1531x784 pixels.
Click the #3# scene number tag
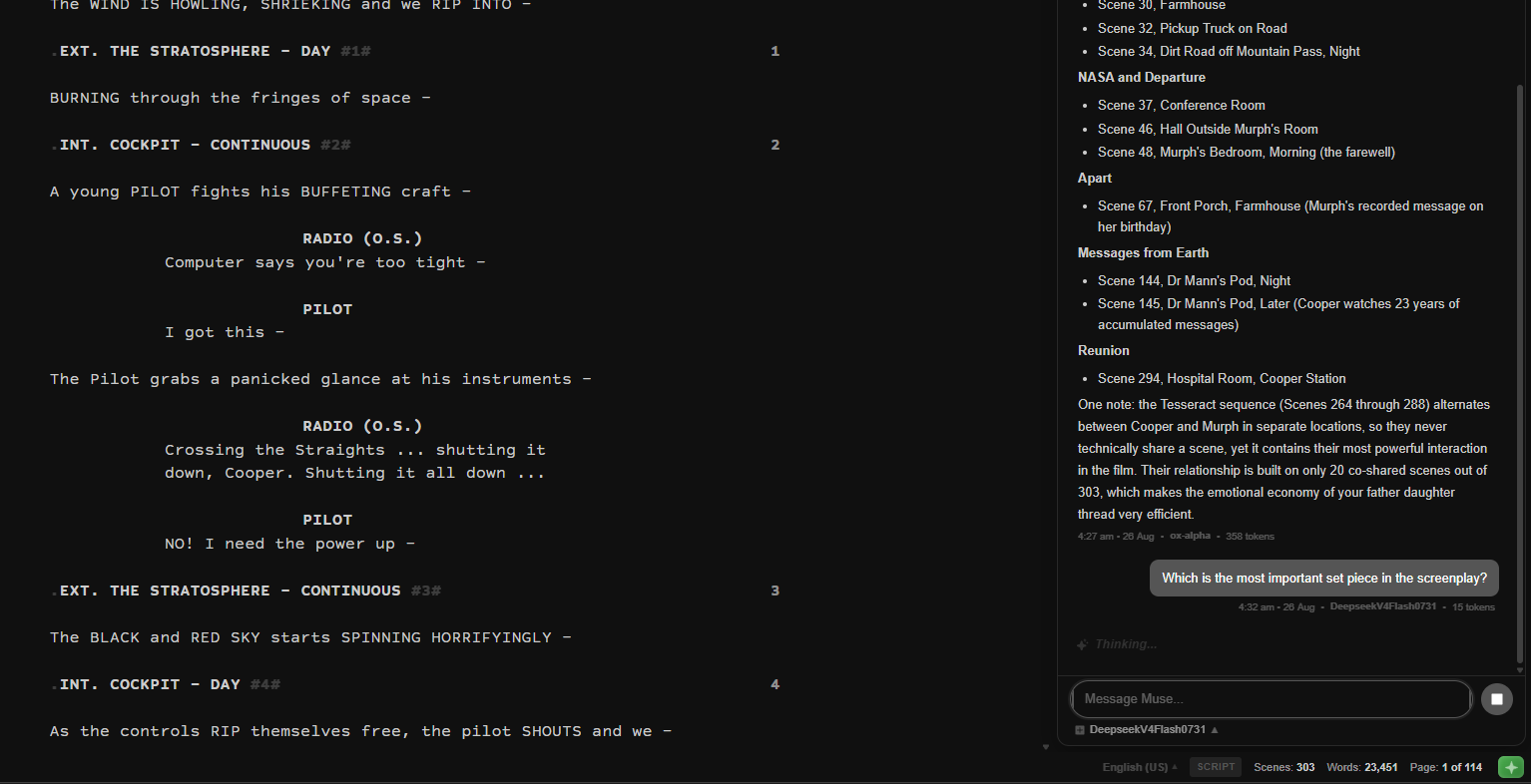coord(426,590)
